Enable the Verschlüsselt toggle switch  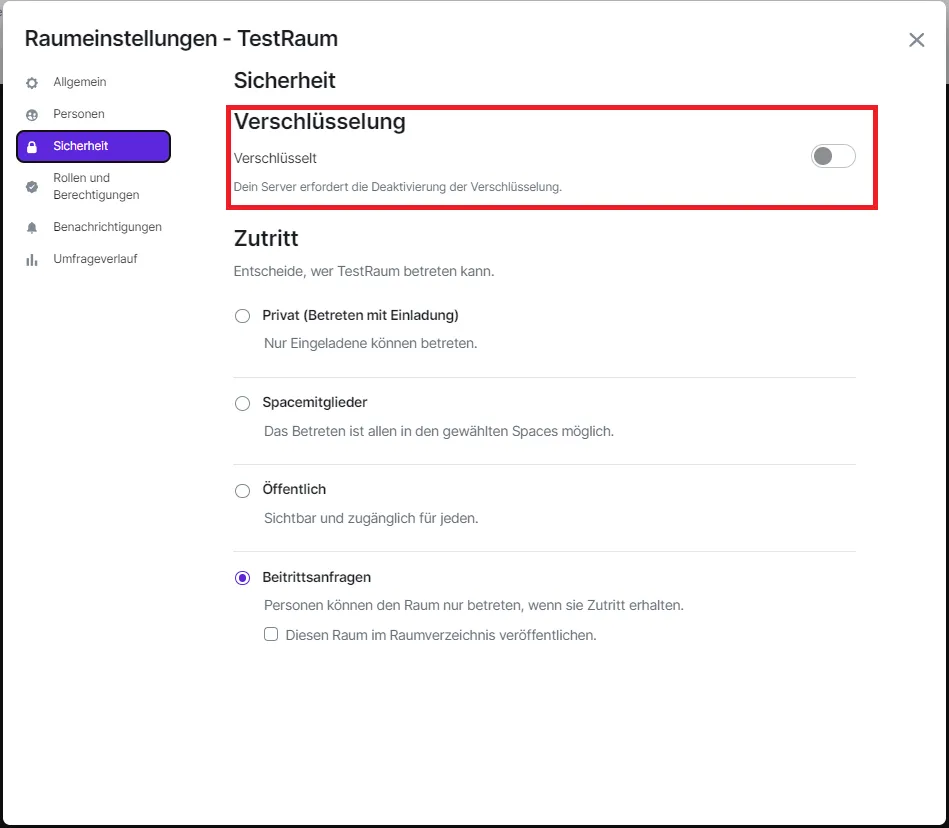tap(832, 156)
